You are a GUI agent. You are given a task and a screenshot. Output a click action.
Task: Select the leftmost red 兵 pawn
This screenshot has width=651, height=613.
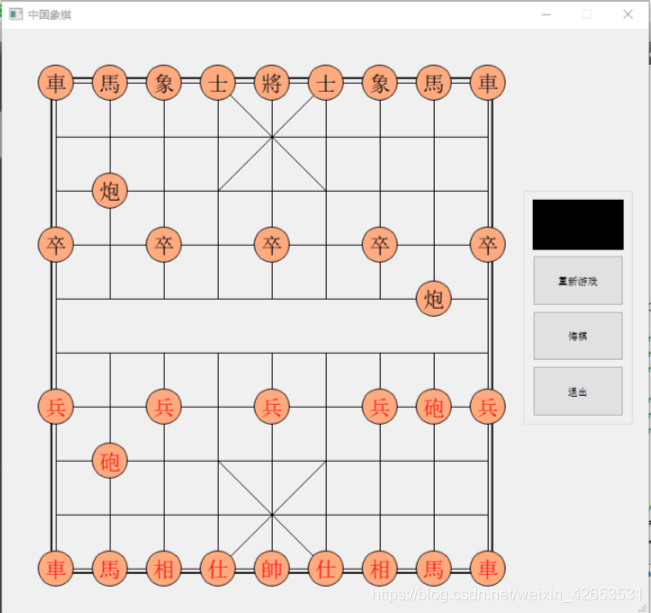coord(56,407)
